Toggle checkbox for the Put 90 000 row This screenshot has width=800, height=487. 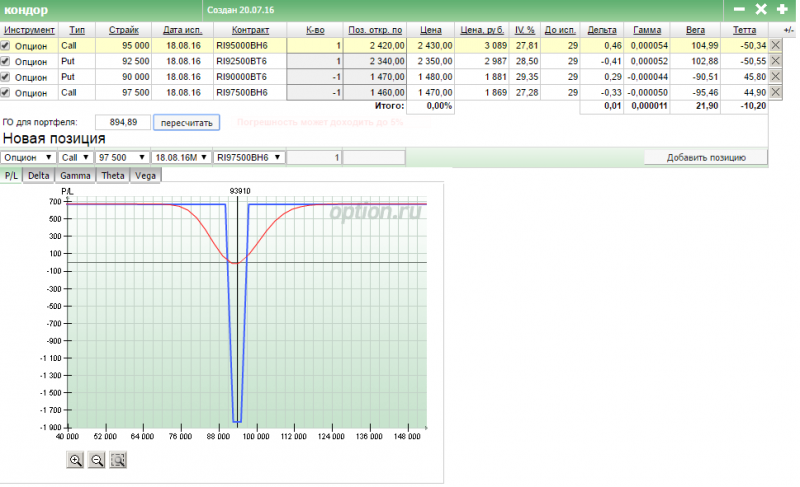(x=6, y=77)
